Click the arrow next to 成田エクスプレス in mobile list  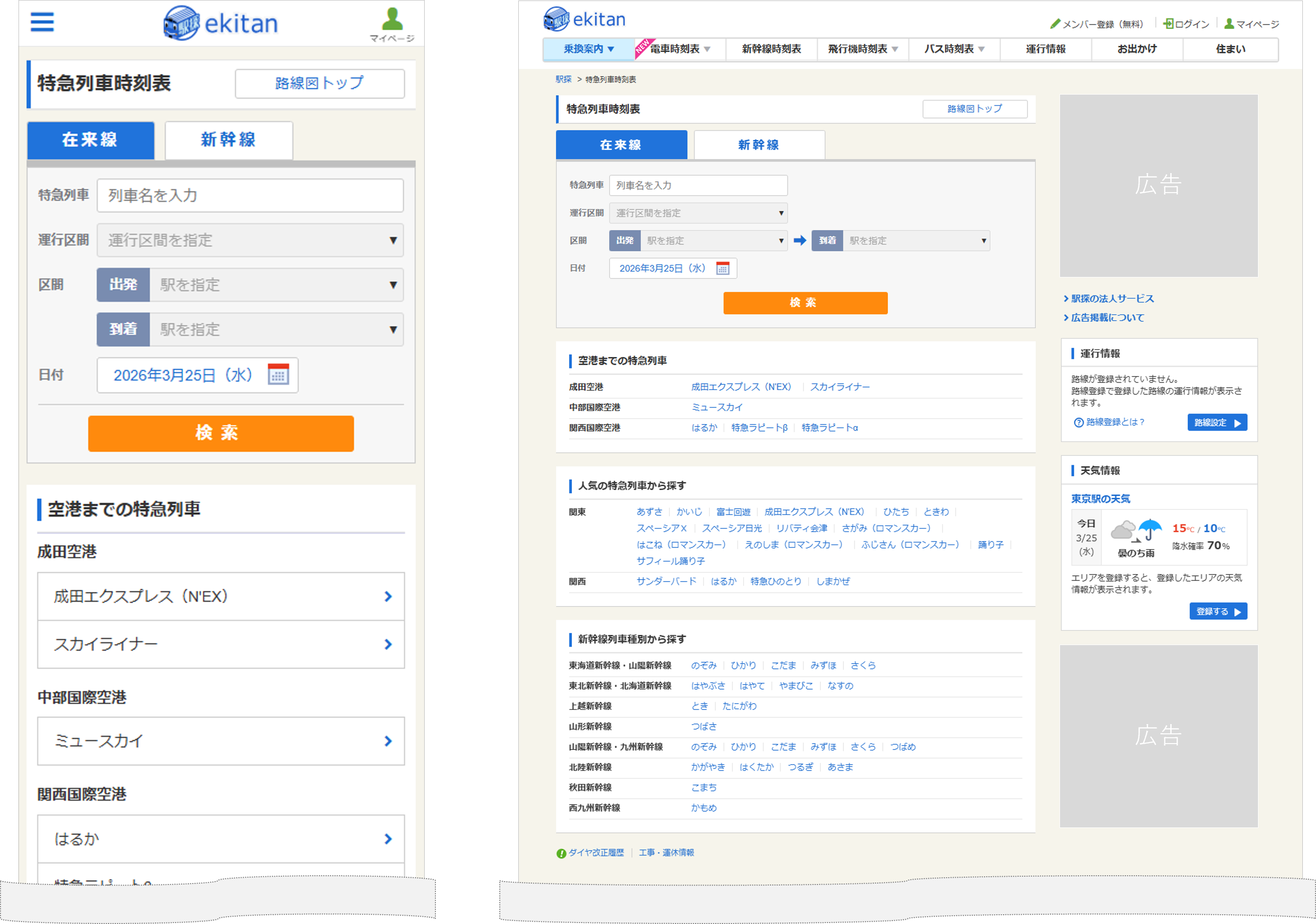click(388, 597)
